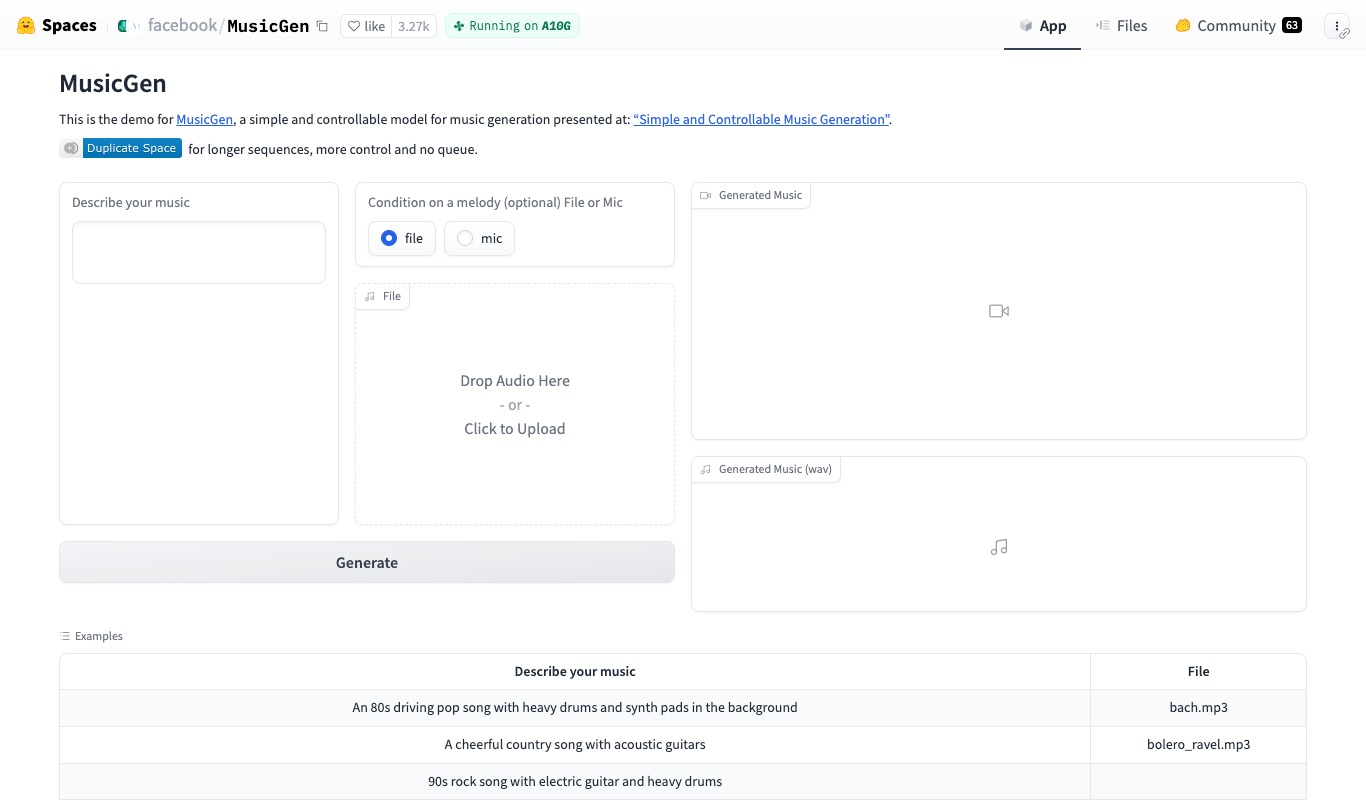Screen dimensions: 1366x800
Task: Select the file radio button
Action: click(x=389, y=239)
